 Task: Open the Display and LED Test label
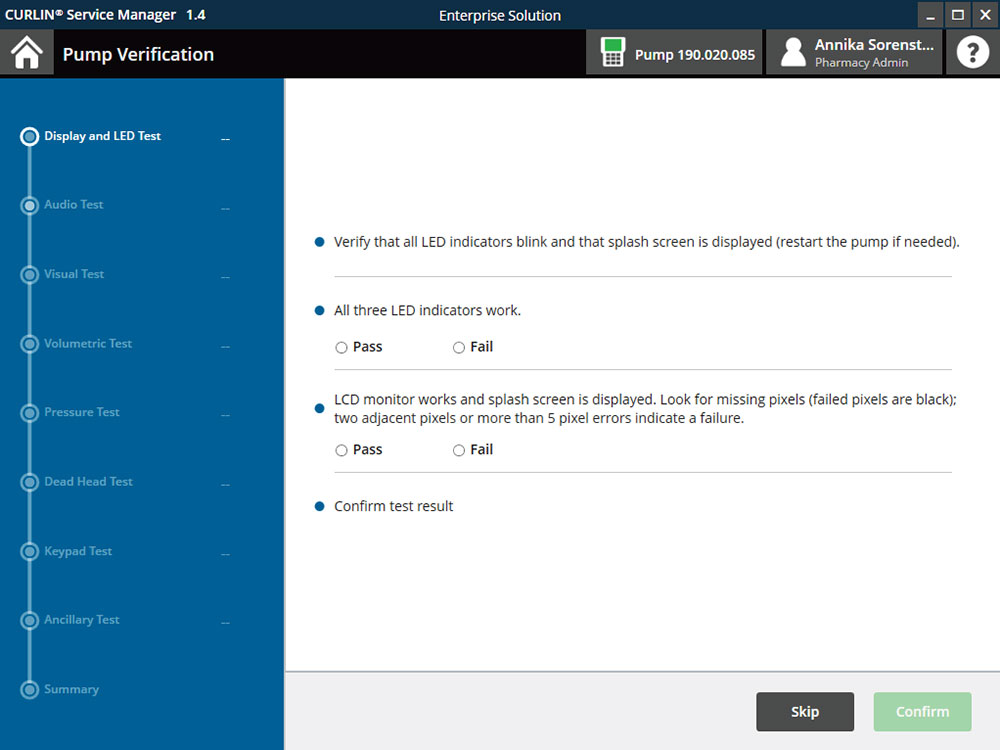tap(103, 136)
